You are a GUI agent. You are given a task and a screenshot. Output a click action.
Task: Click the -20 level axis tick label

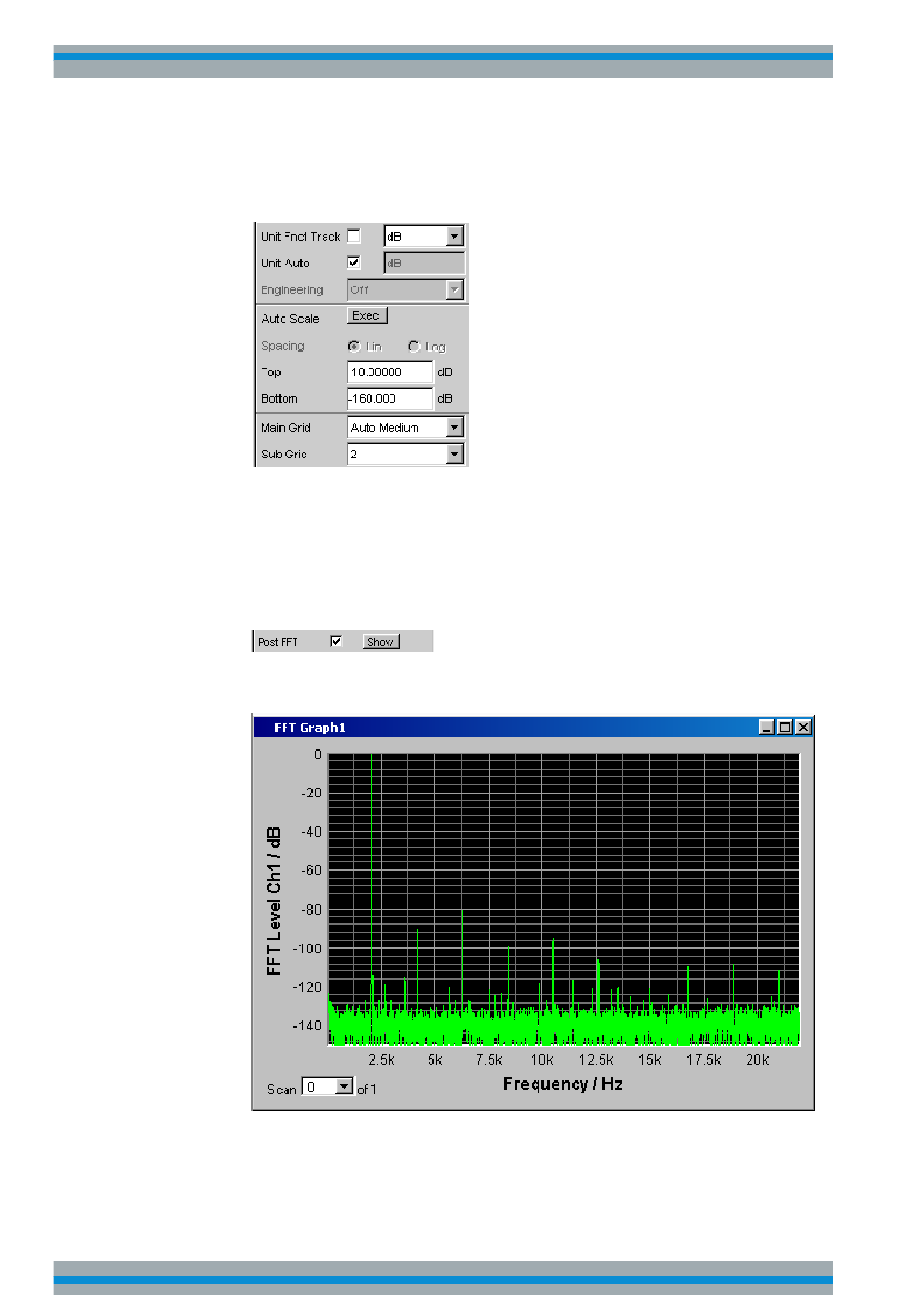(x=311, y=794)
